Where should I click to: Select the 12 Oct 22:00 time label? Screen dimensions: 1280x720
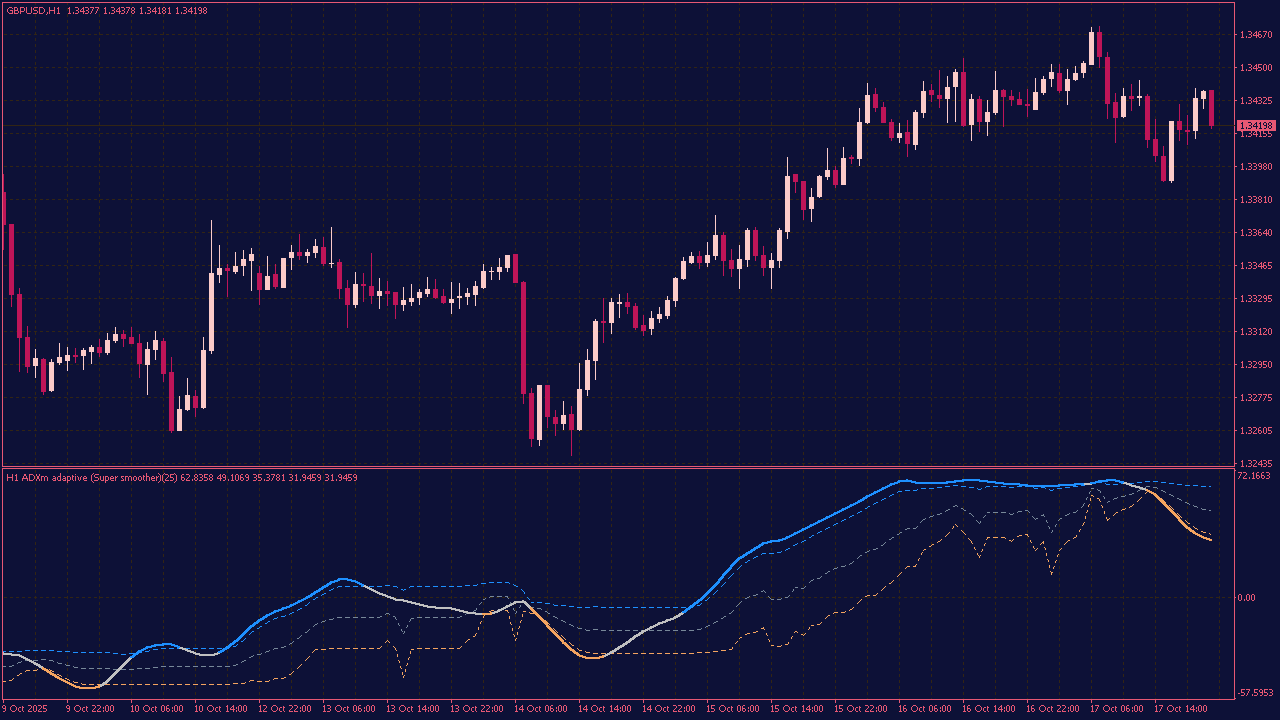[283, 709]
